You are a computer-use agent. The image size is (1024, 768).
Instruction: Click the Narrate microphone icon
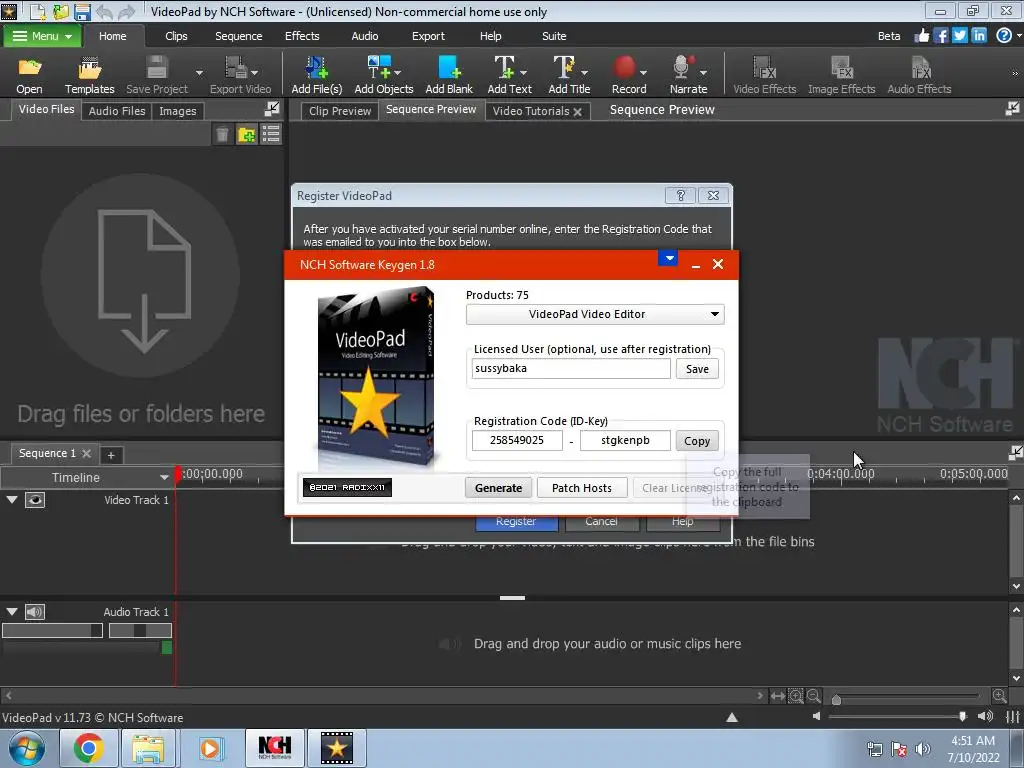[683, 67]
